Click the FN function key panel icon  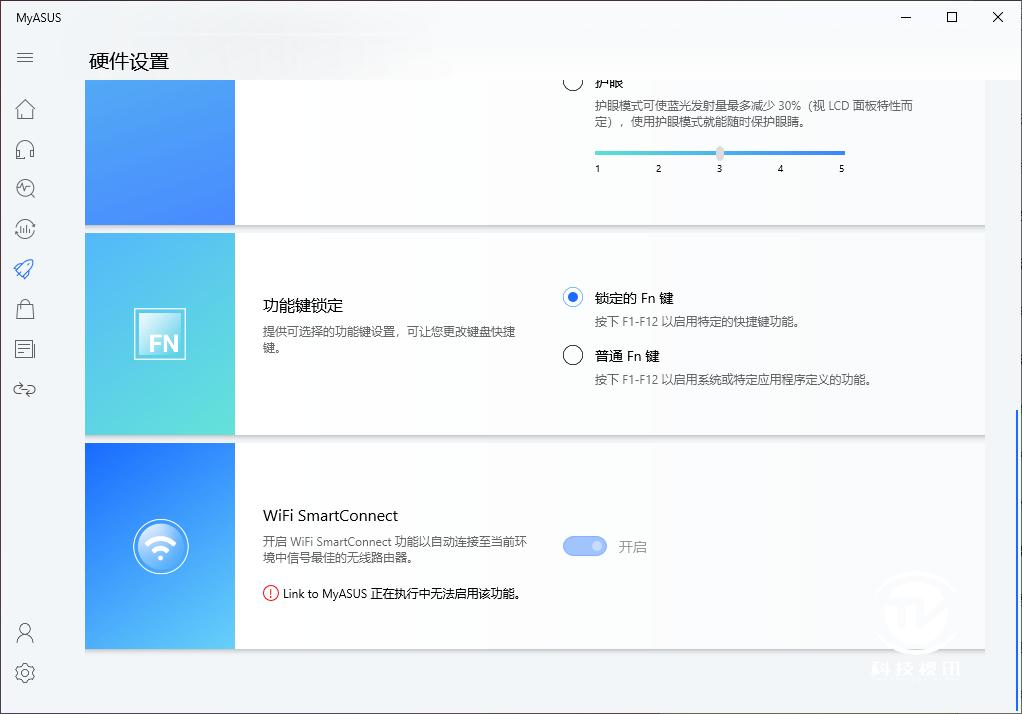coord(160,333)
